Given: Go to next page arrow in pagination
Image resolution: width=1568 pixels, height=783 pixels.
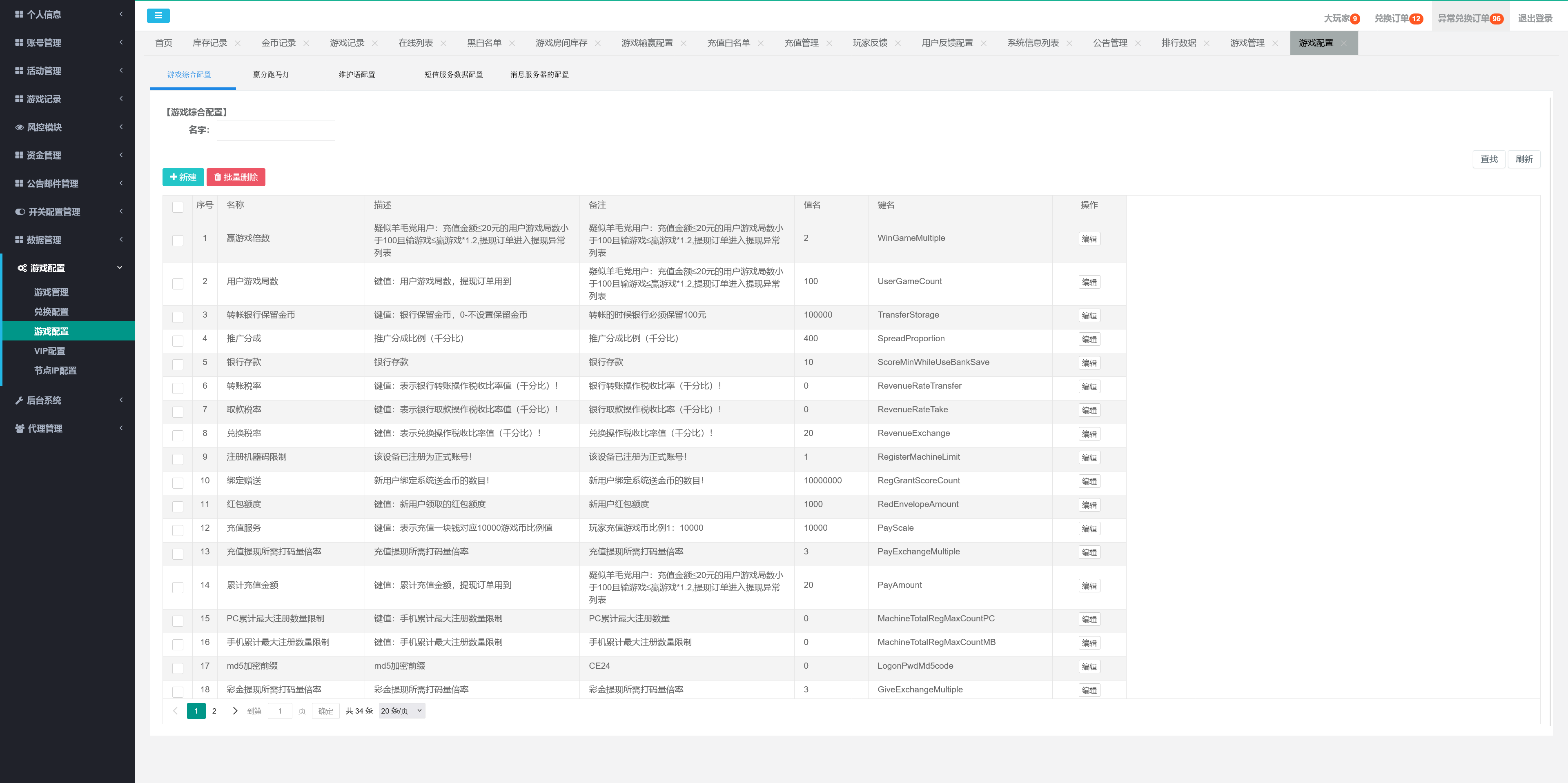Looking at the screenshot, I should tap(235, 711).
